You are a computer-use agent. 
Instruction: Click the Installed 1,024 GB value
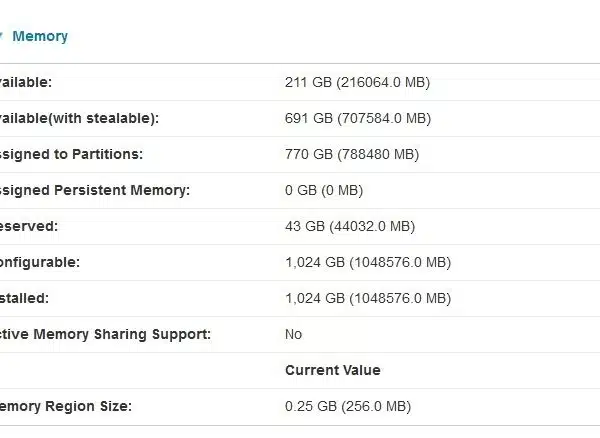point(368,298)
